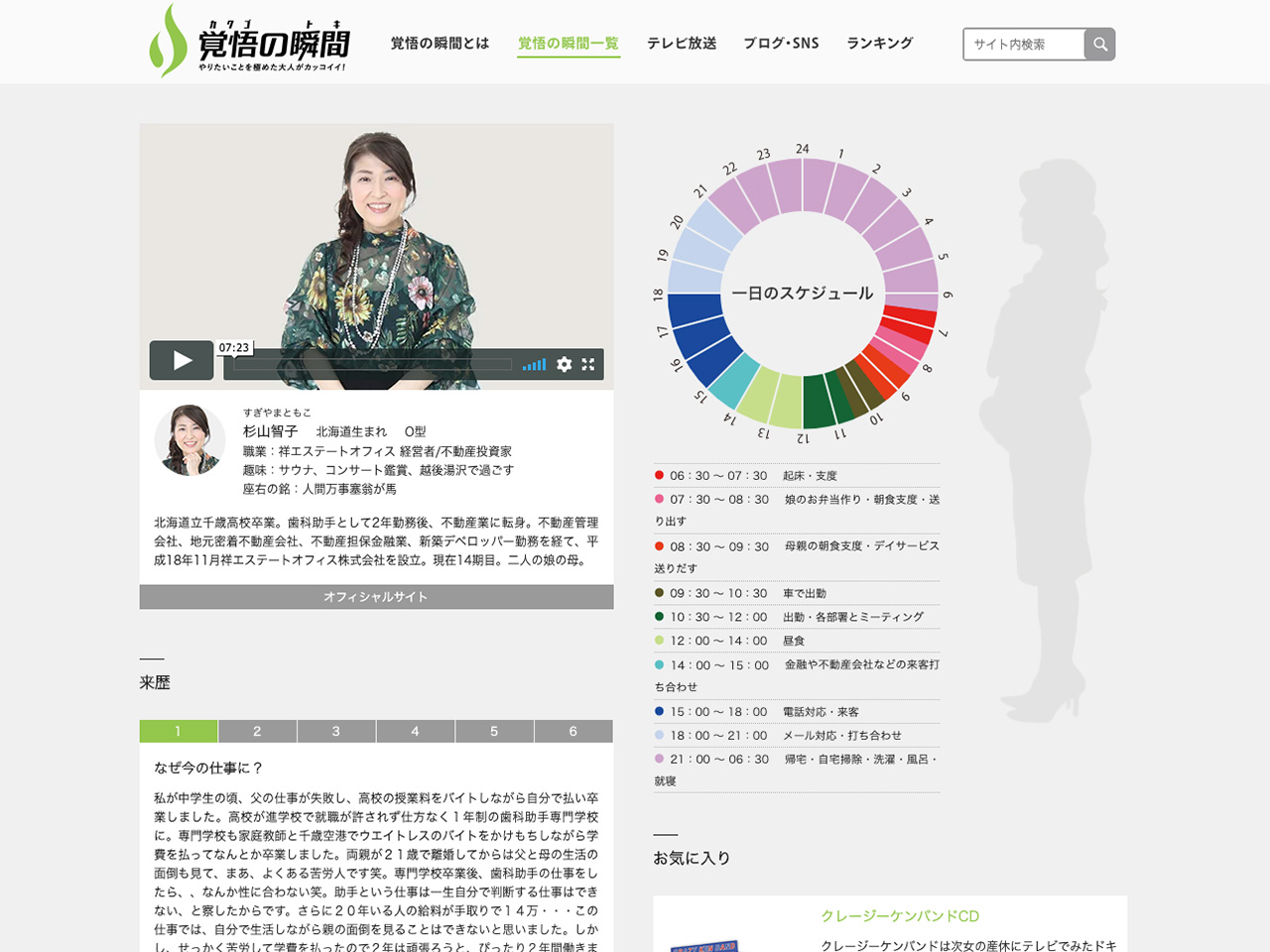Image resolution: width=1270 pixels, height=952 pixels.
Task: Open the クレージーケンバンドCD link
Action: click(x=900, y=916)
